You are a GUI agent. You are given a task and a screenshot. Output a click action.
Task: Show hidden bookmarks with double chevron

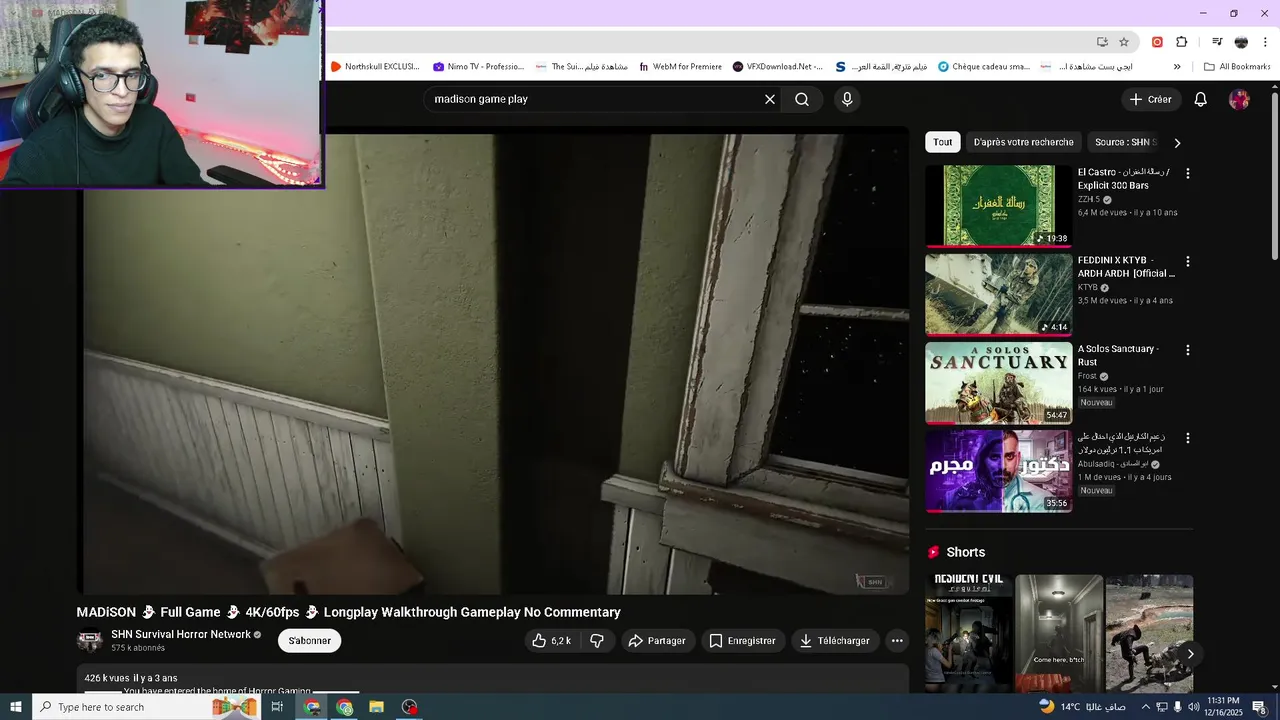[1177, 67]
